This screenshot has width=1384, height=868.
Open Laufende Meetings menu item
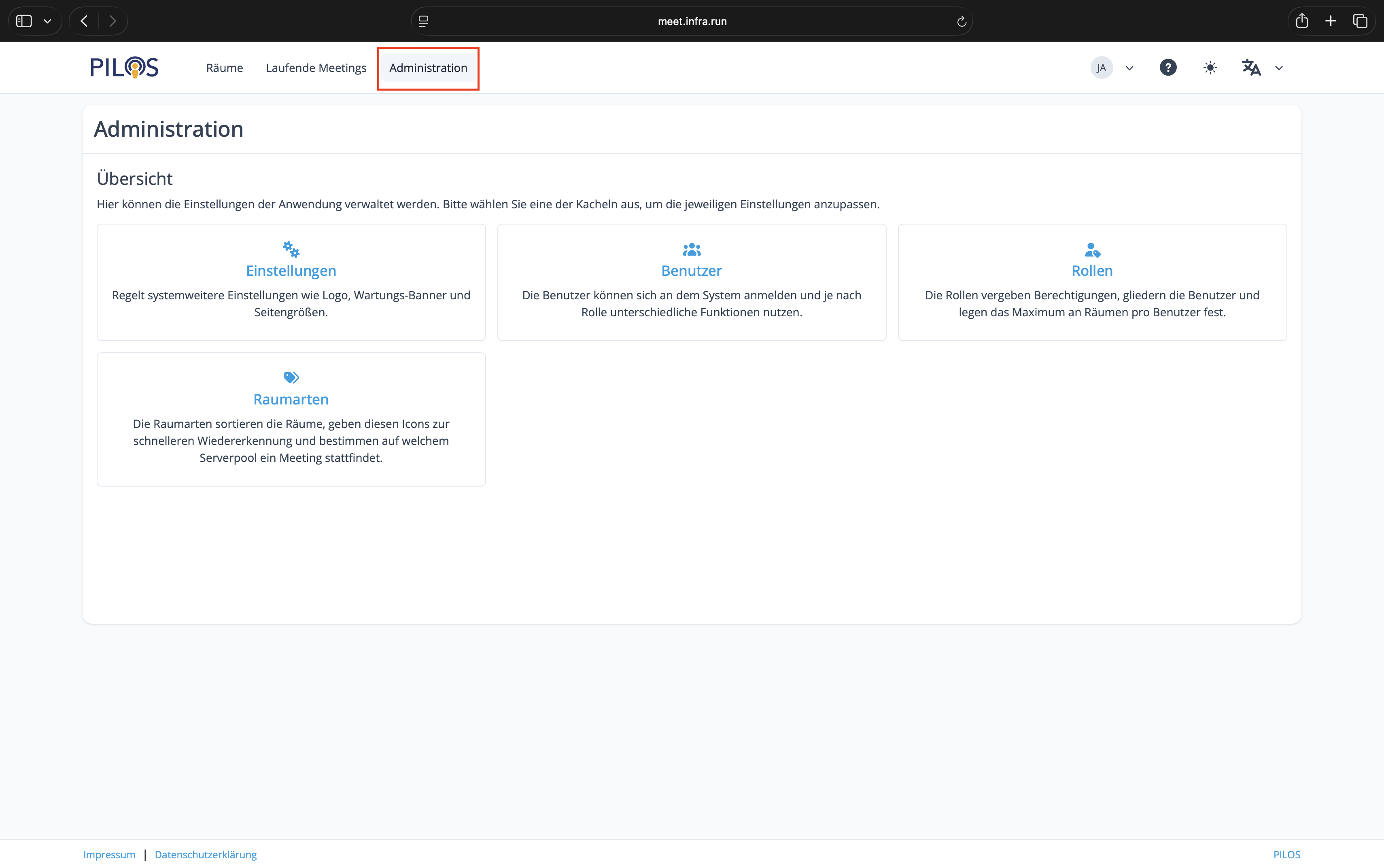(x=316, y=68)
